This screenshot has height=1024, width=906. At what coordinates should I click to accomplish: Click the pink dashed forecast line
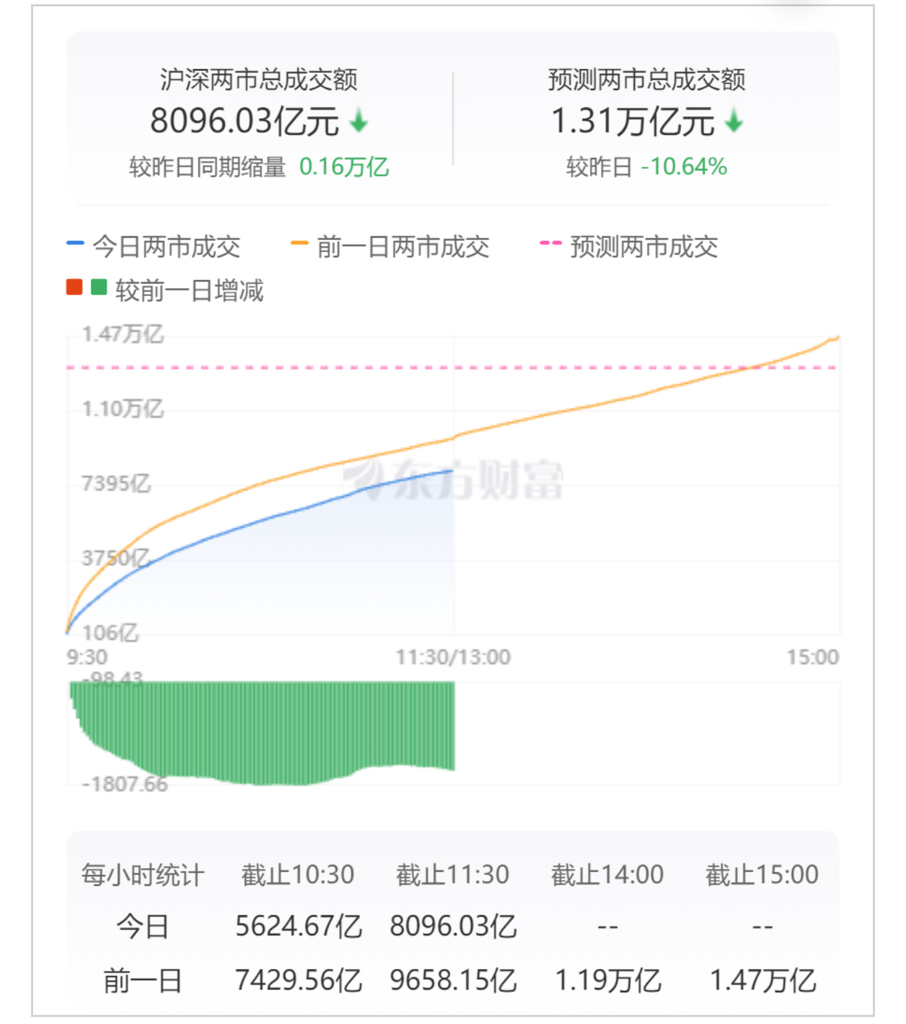click(x=453, y=368)
